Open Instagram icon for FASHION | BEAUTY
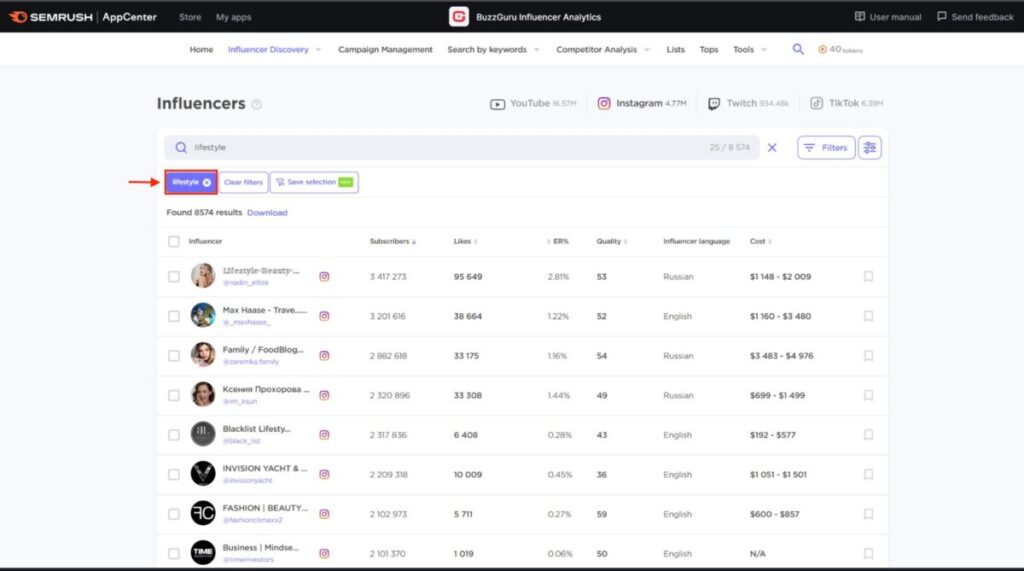 point(324,514)
